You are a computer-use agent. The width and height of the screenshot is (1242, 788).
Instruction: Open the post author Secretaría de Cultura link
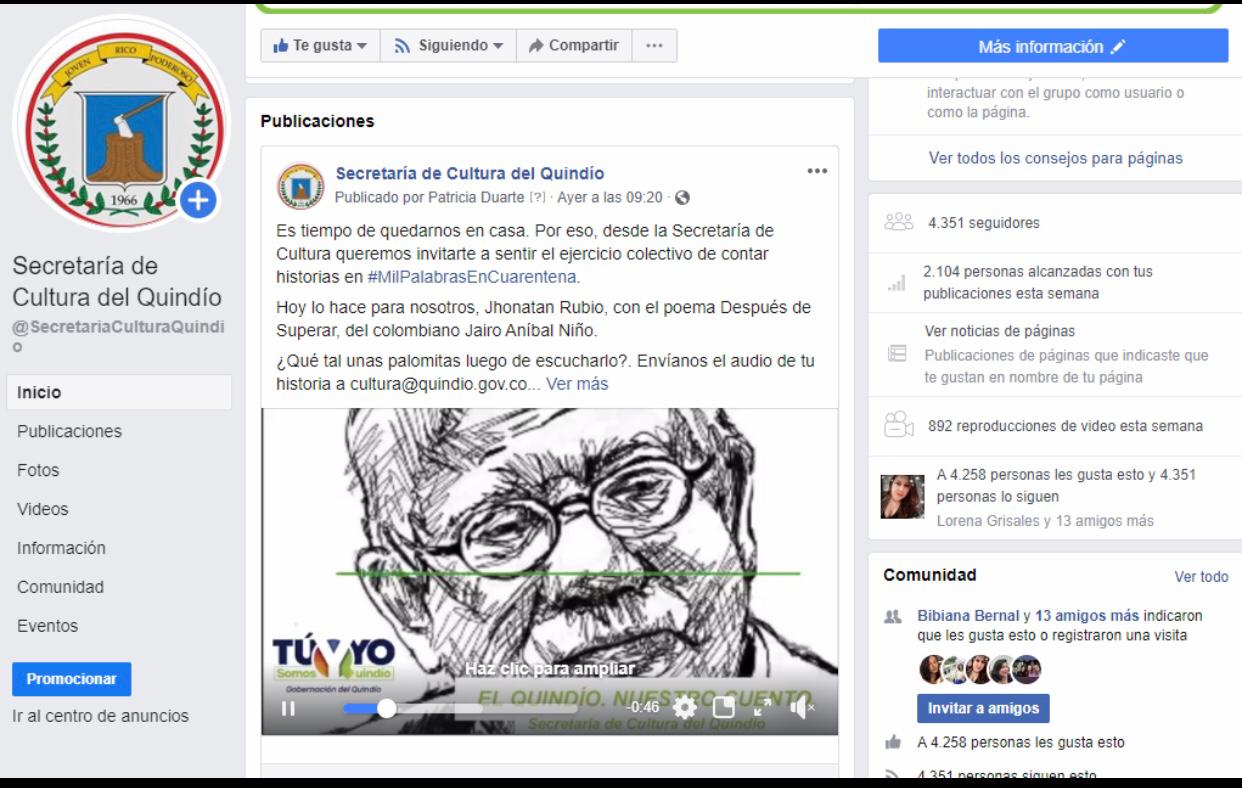point(470,173)
